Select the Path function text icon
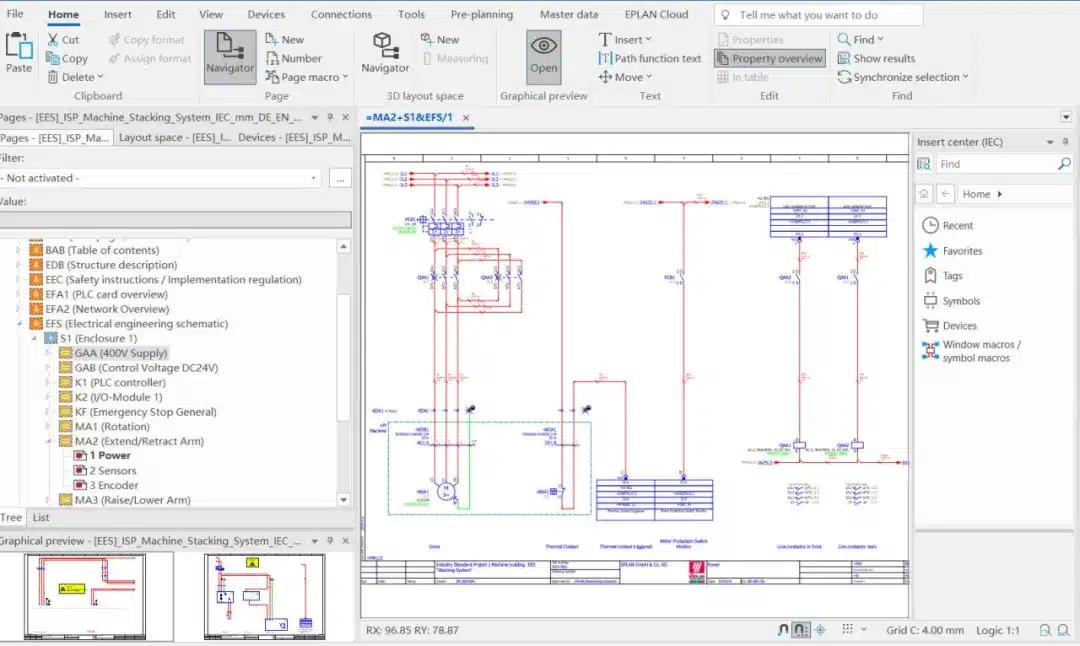 click(607, 58)
